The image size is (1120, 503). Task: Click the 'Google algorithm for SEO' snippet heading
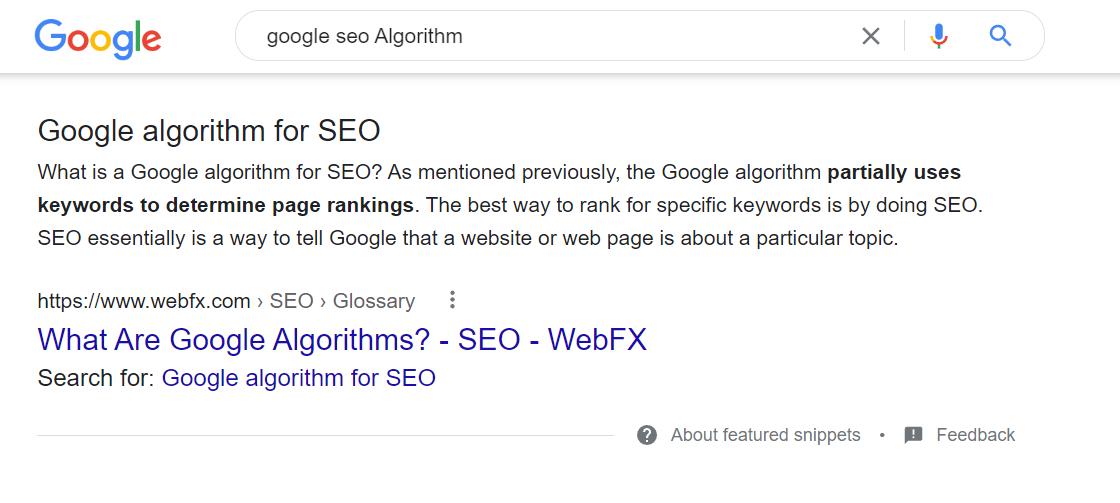point(209,131)
